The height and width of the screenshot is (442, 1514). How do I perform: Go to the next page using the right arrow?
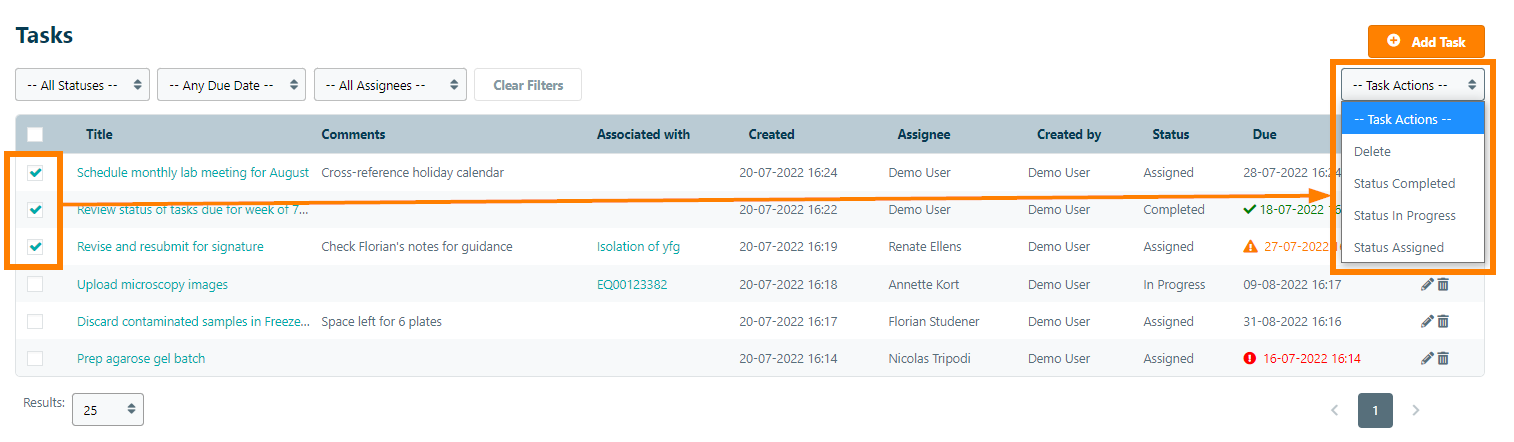(1414, 410)
